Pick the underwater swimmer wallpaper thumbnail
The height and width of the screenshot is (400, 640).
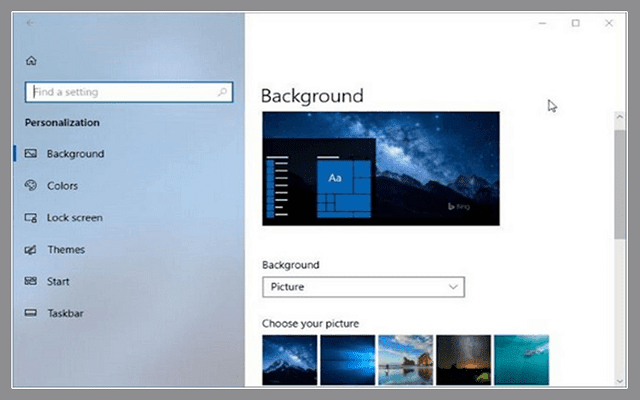521,360
